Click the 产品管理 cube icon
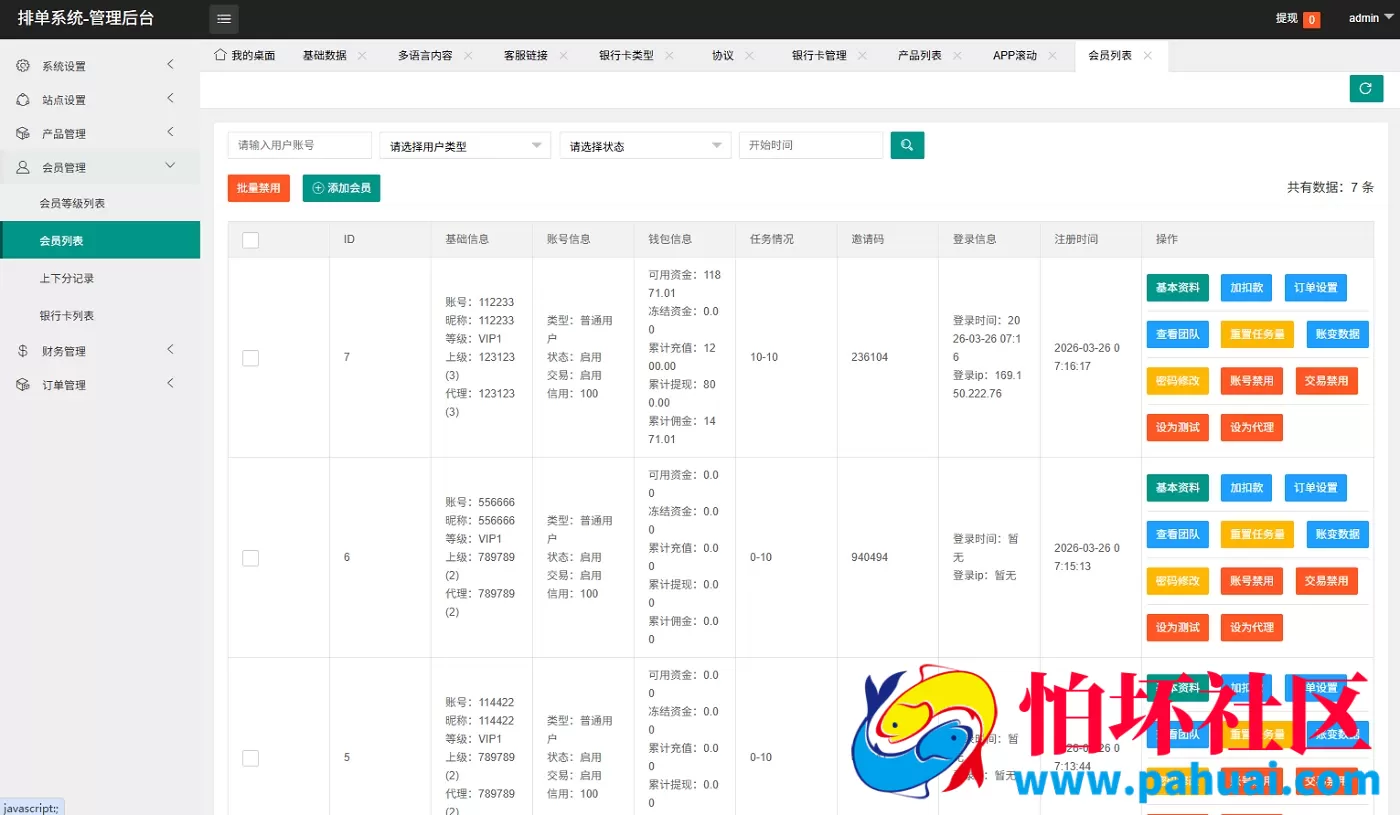1400x815 pixels. [23, 133]
